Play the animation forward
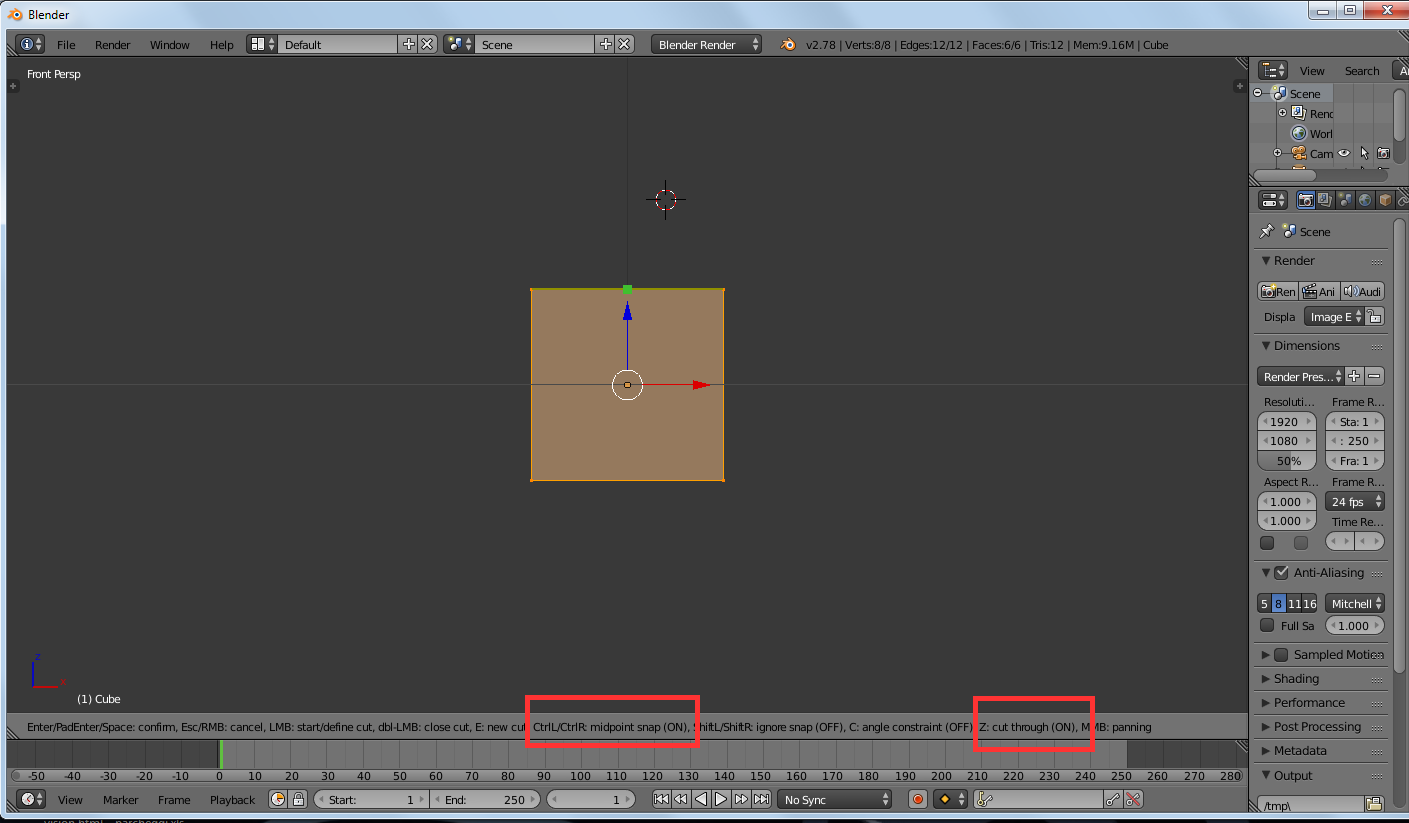The width and height of the screenshot is (1409, 823). pos(721,799)
